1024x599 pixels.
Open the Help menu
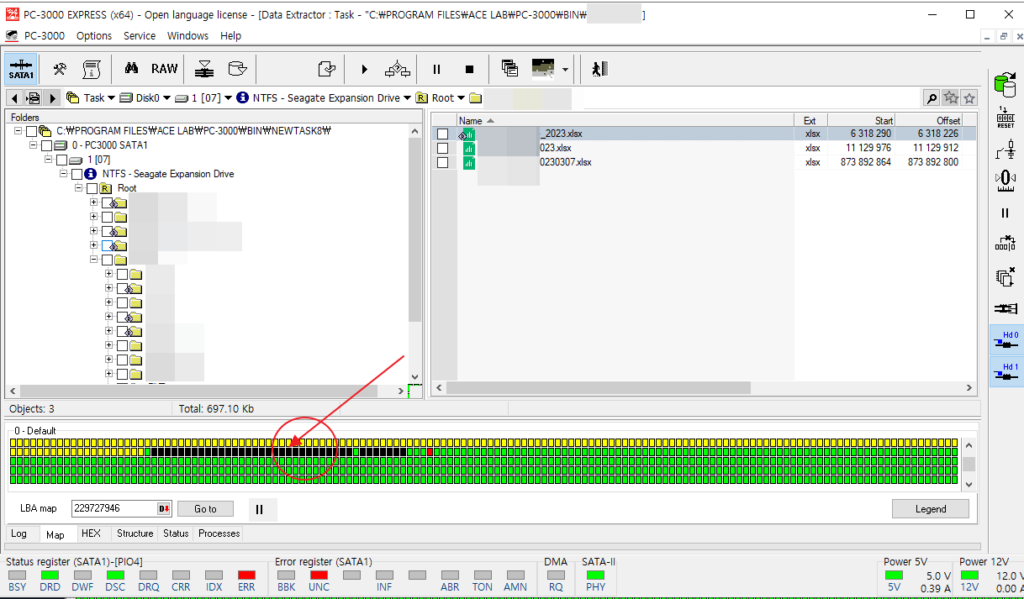pyautogui.click(x=231, y=36)
